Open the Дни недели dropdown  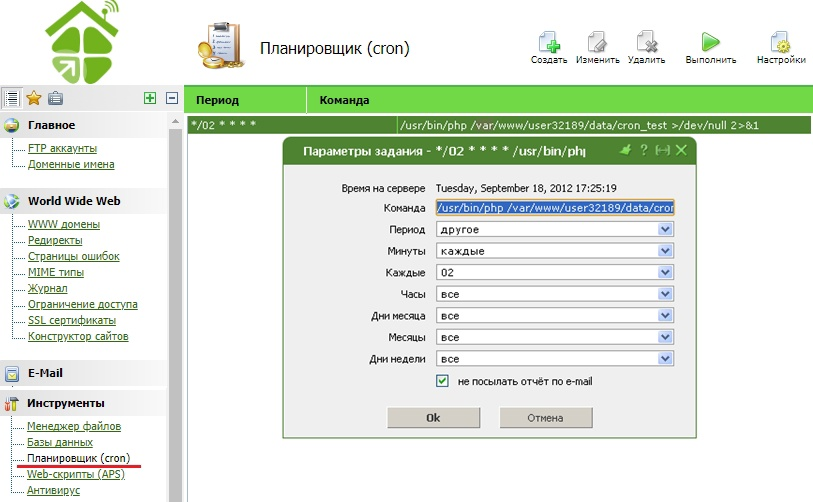tap(665, 358)
